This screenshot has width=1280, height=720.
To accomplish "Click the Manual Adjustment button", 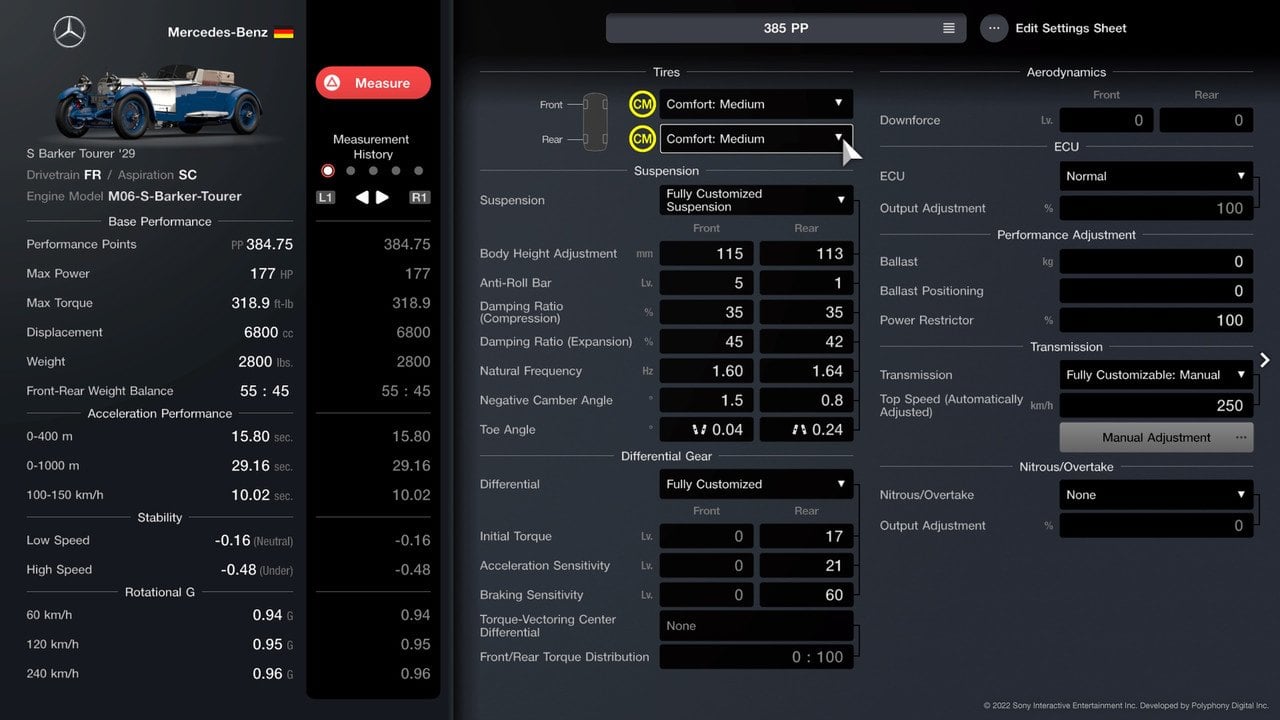I will point(1156,437).
